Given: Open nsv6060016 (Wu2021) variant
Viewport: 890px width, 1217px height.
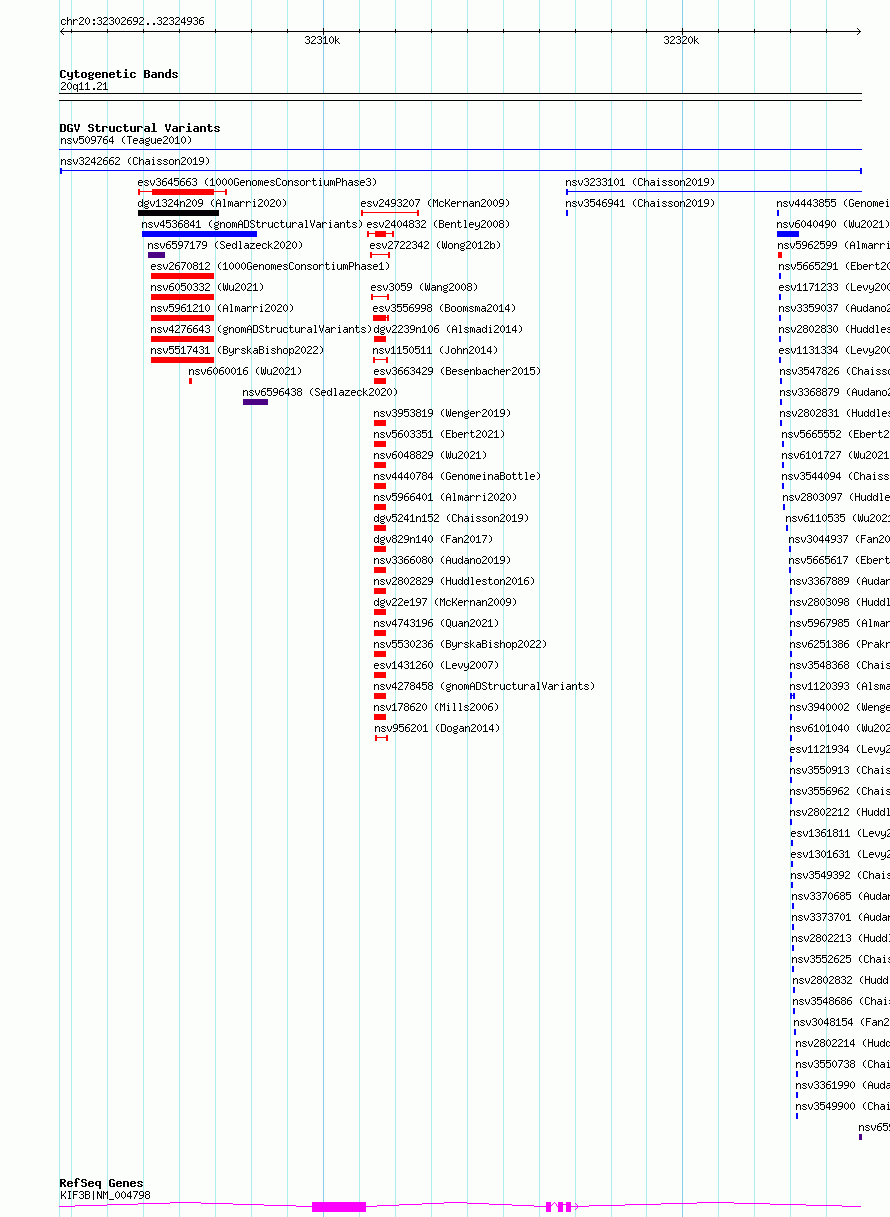Looking at the screenshot, I should click(245, 372).
